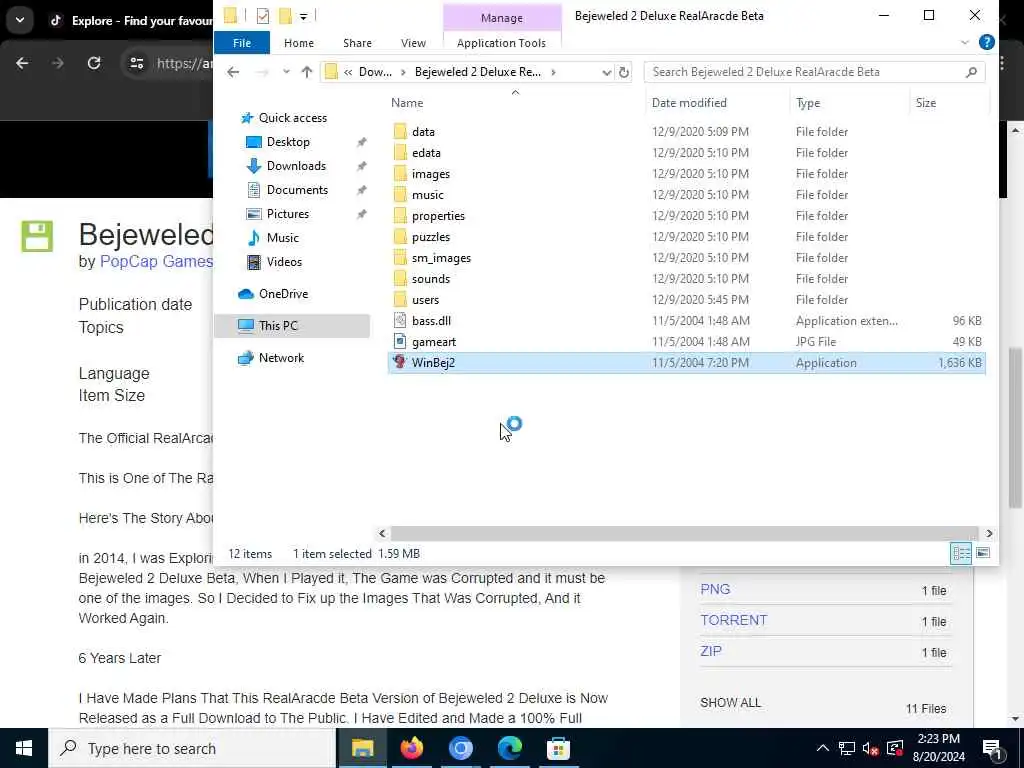
Task: Click magnifier icon in search box
Action: tap(971, 72)
